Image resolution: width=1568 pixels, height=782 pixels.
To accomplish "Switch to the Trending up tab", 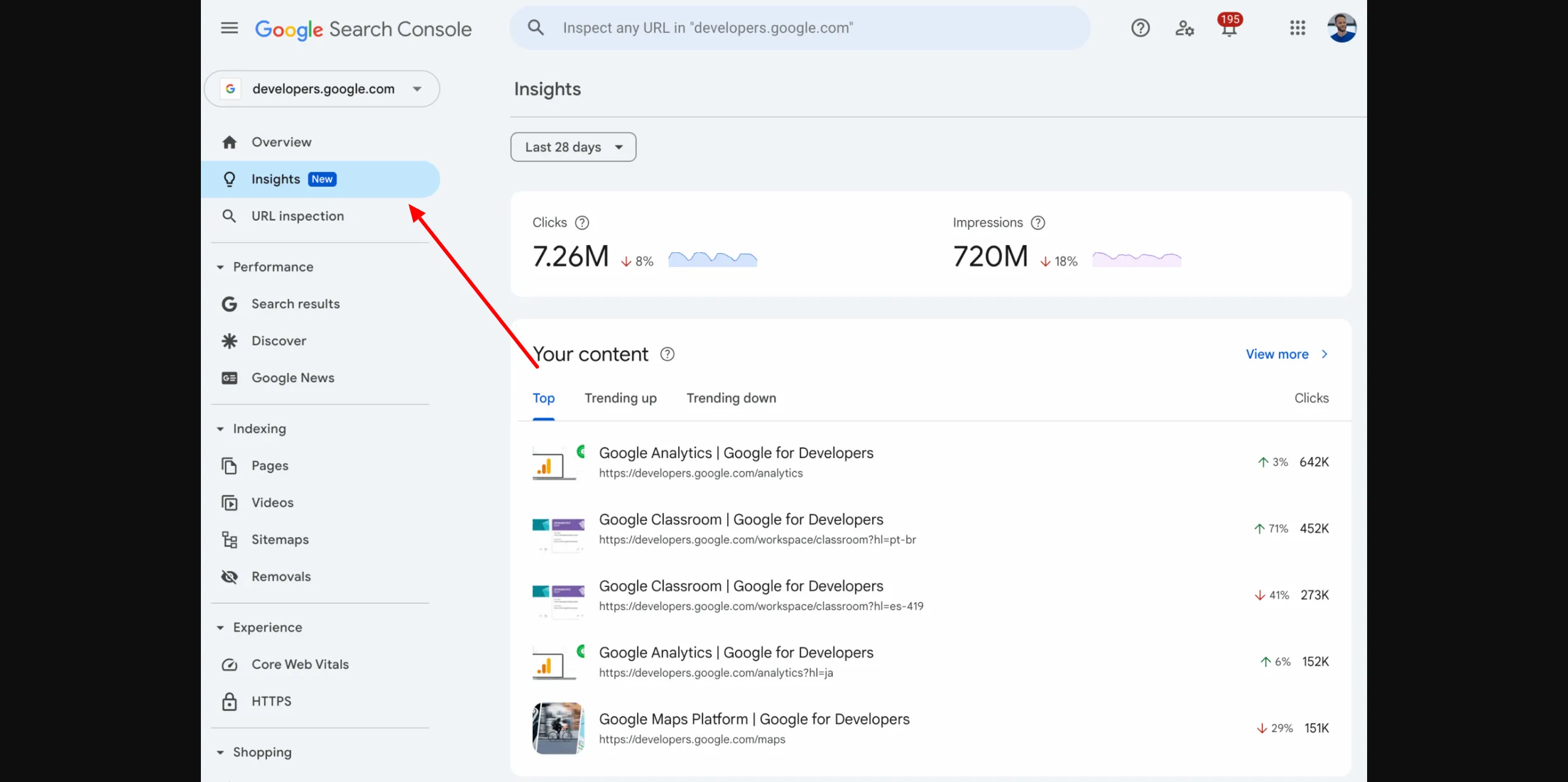I will click(620, 399).
